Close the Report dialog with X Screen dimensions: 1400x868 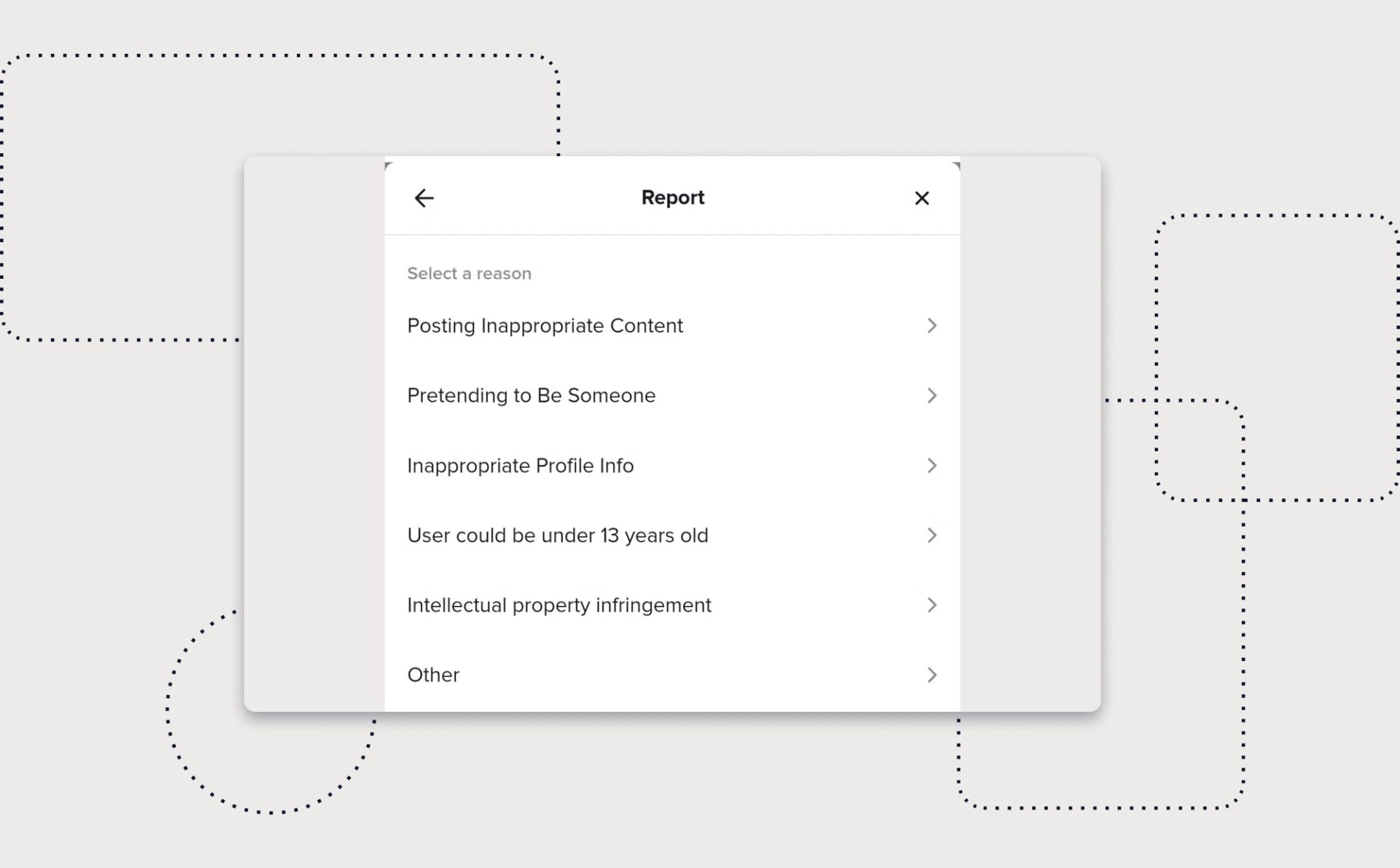[922, 198]
